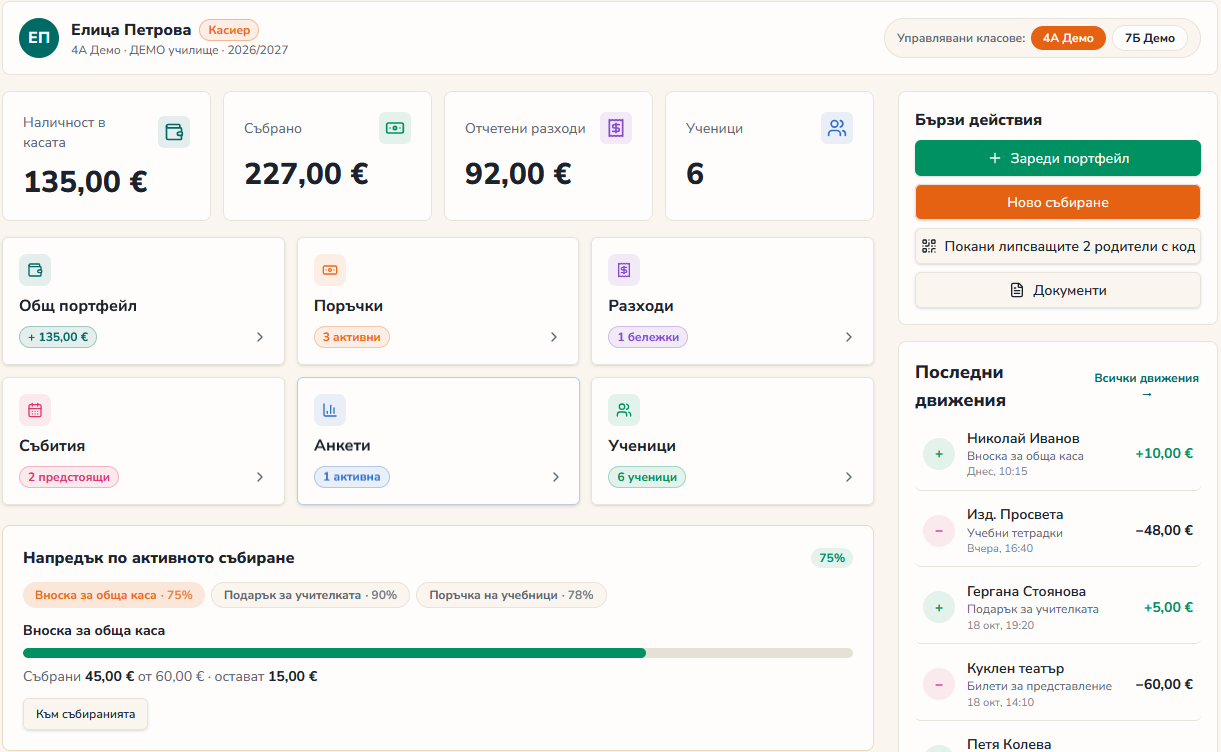The height and width of the screenshot is (752, 1221).
Task: Click the green people icon above Ученици tile
Action: [x=624, y=410]
